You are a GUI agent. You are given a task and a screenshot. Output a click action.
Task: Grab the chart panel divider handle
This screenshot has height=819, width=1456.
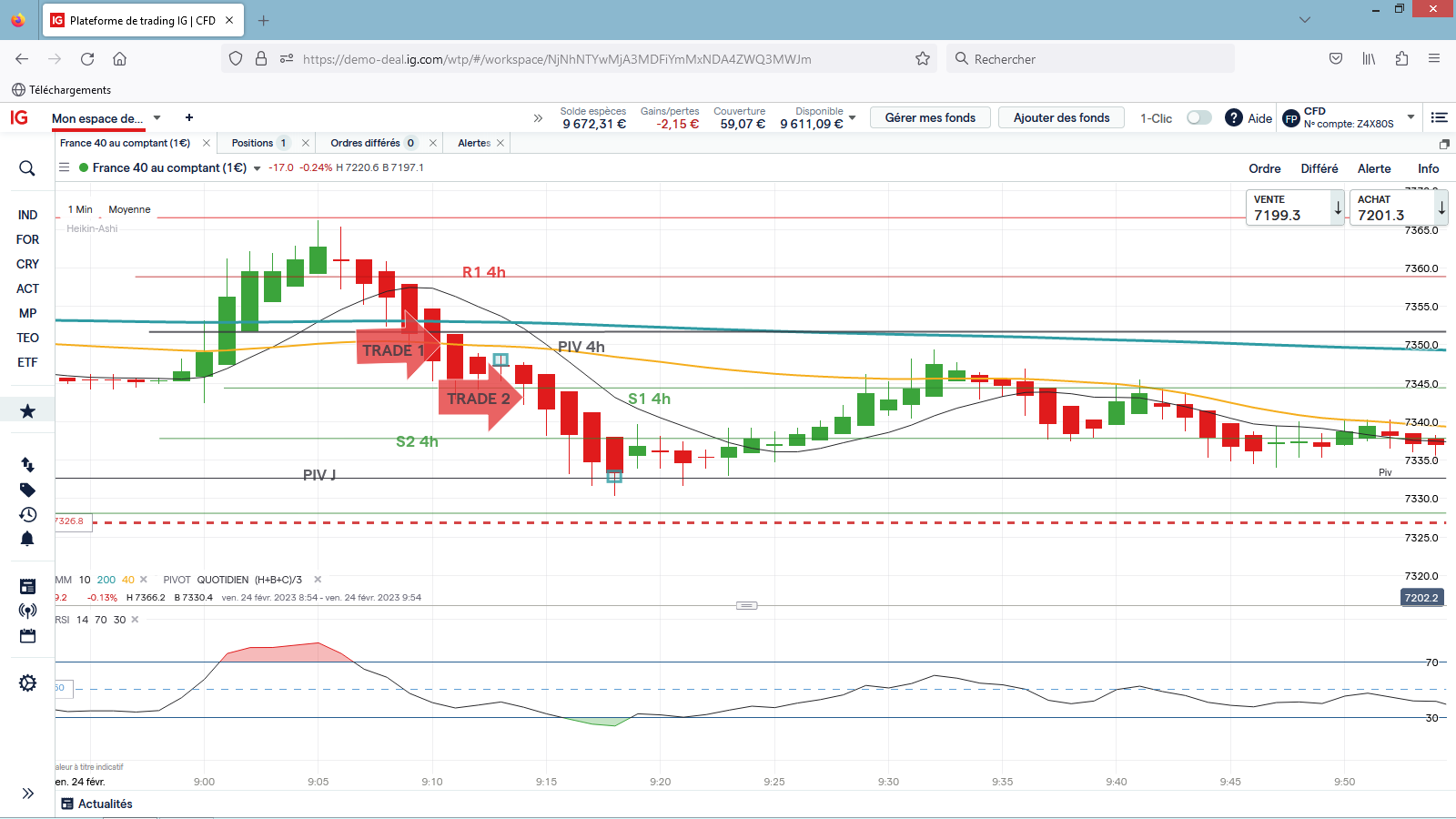tap(746, 605)
